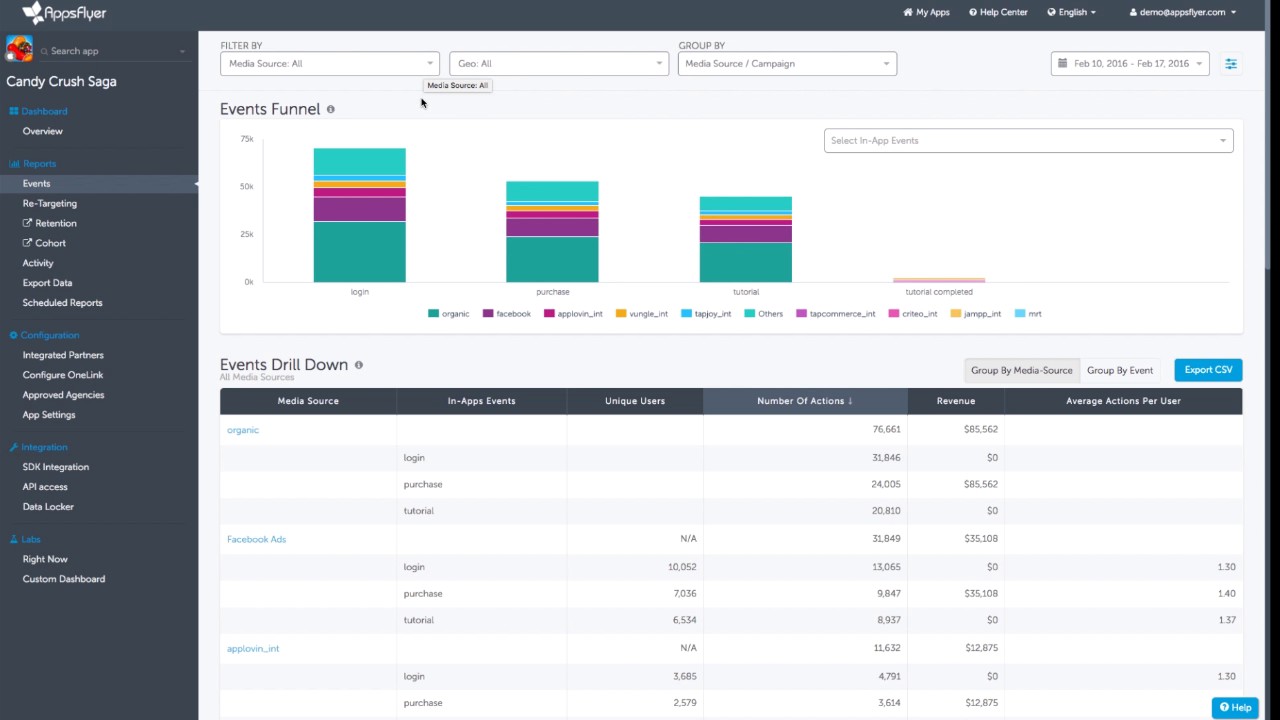Click the Export CSV button
Image resolution: width=1280 pixels, height=720 pixels.
(x=1208, y=370)
